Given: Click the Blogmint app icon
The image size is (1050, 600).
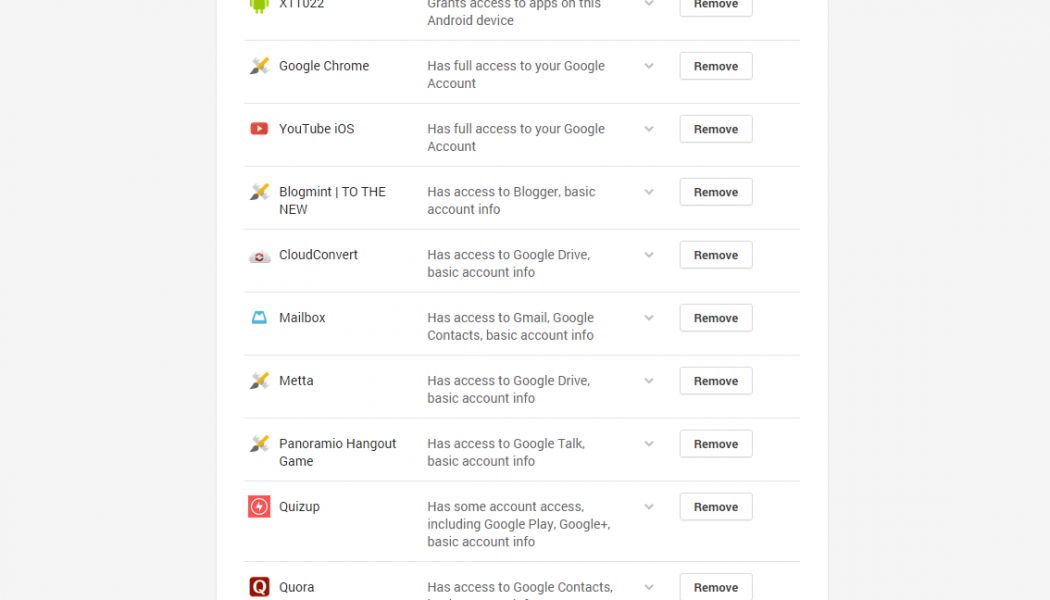Looking at the screenshot, I should coord(259,192).
